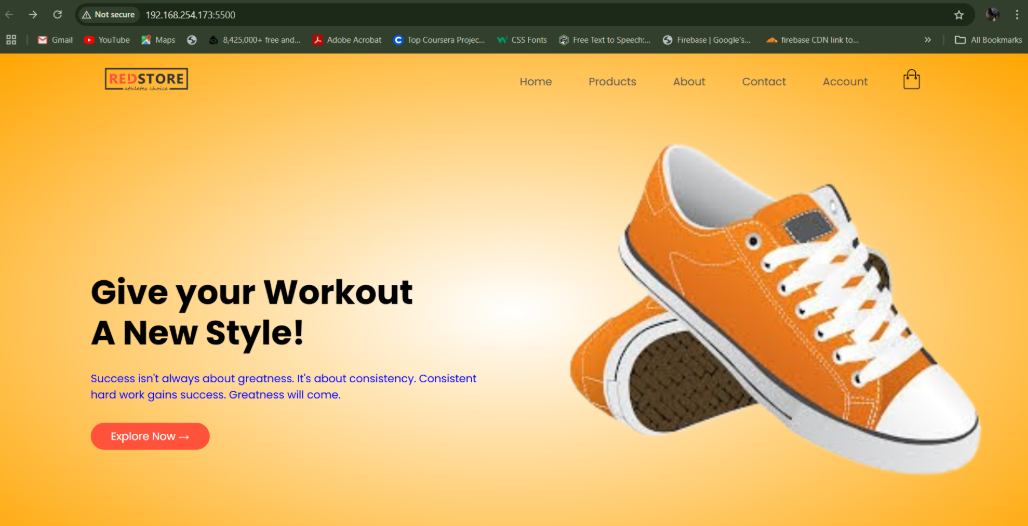Screen dimensions: 1028x526
Task: Open the apps grid in bookmarks bar
Action: [12, 40]
